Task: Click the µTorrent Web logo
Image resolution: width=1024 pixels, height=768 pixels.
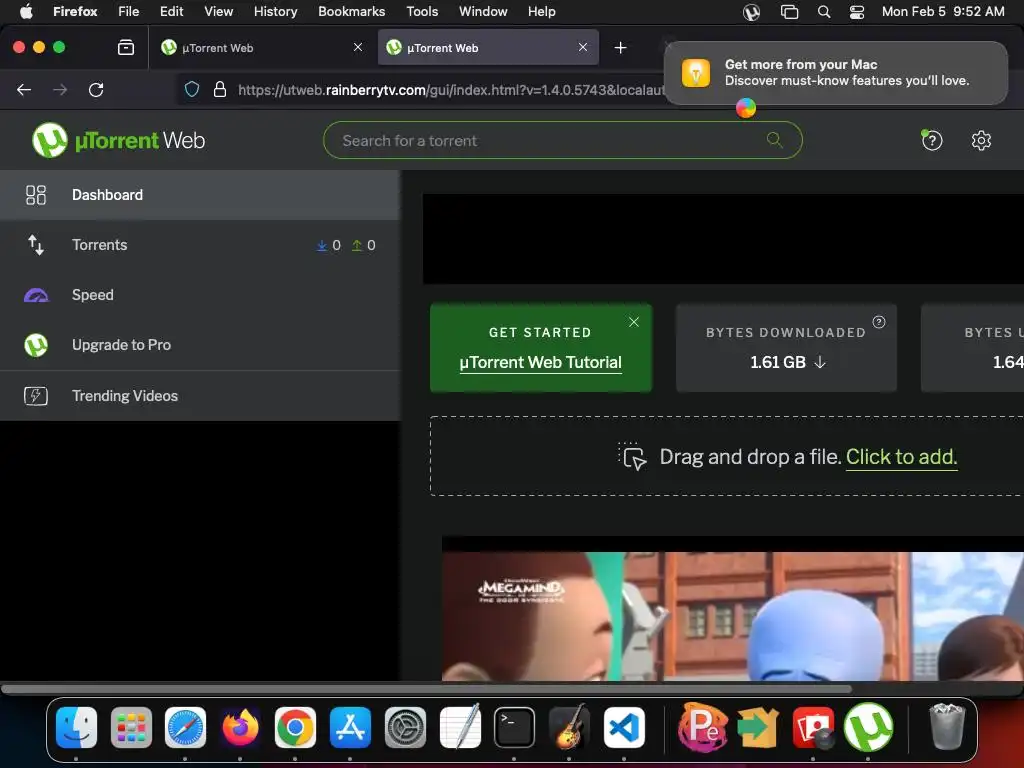Action: tap(118, 140)
